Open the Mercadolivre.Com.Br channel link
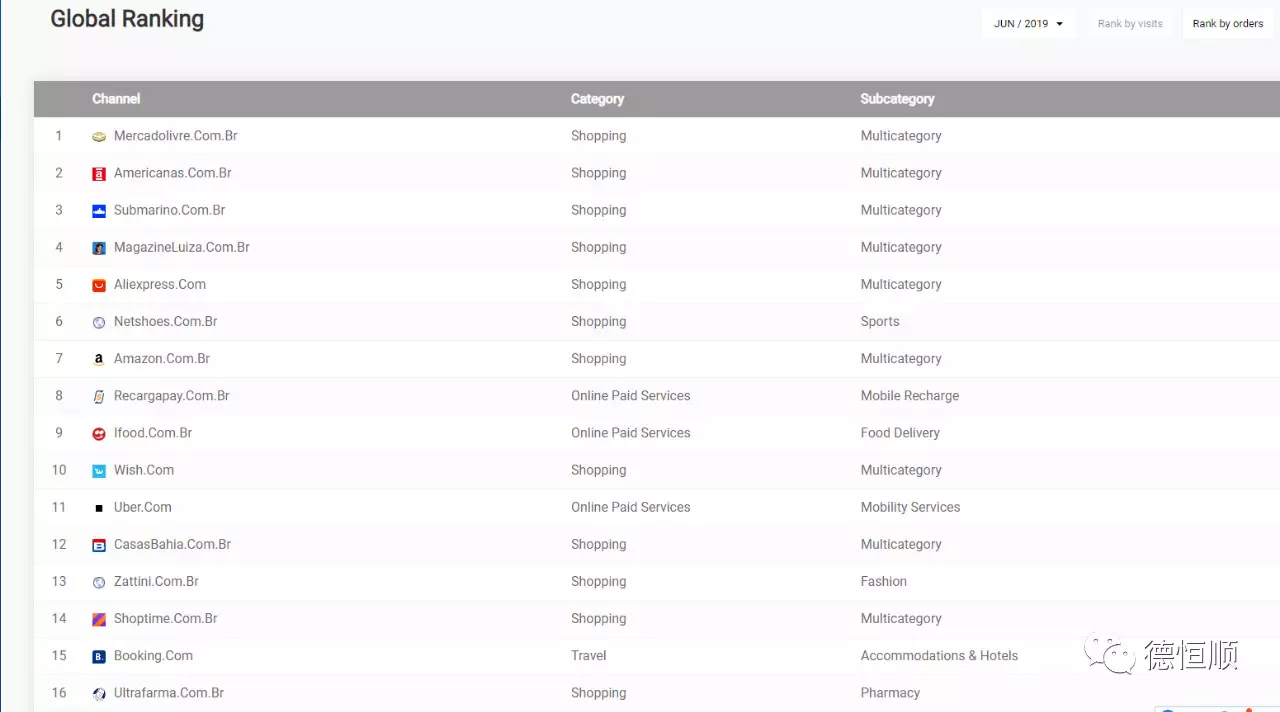This screenshot has width=1280, height=712. click(176, 136)
